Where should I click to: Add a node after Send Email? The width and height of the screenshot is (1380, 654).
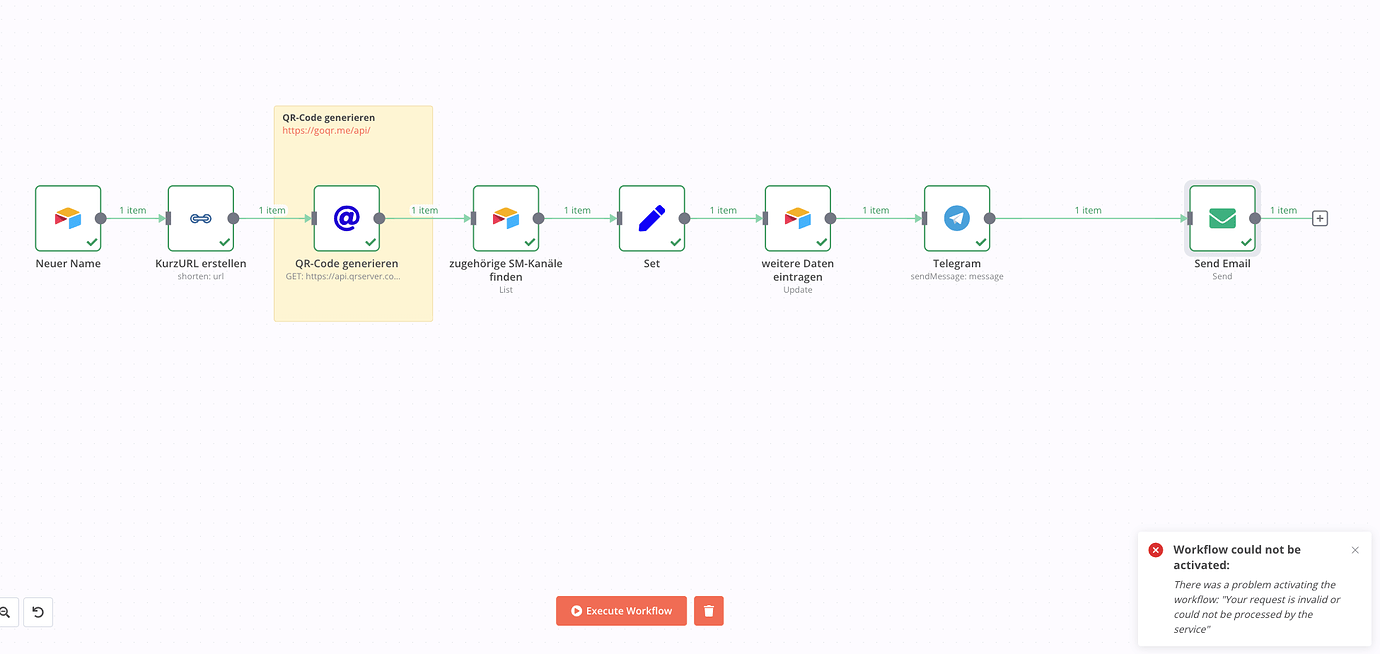point(1320,218)
